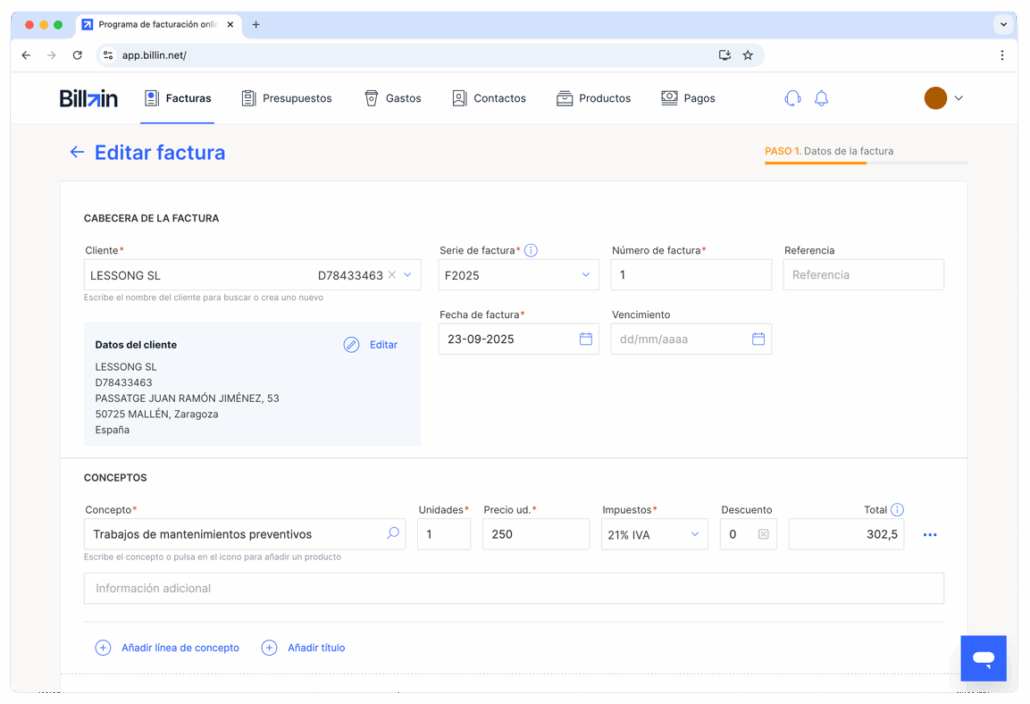Open the blue chat widget
The width and height of the screenshot is (1030, 704).
pos(983,658)
